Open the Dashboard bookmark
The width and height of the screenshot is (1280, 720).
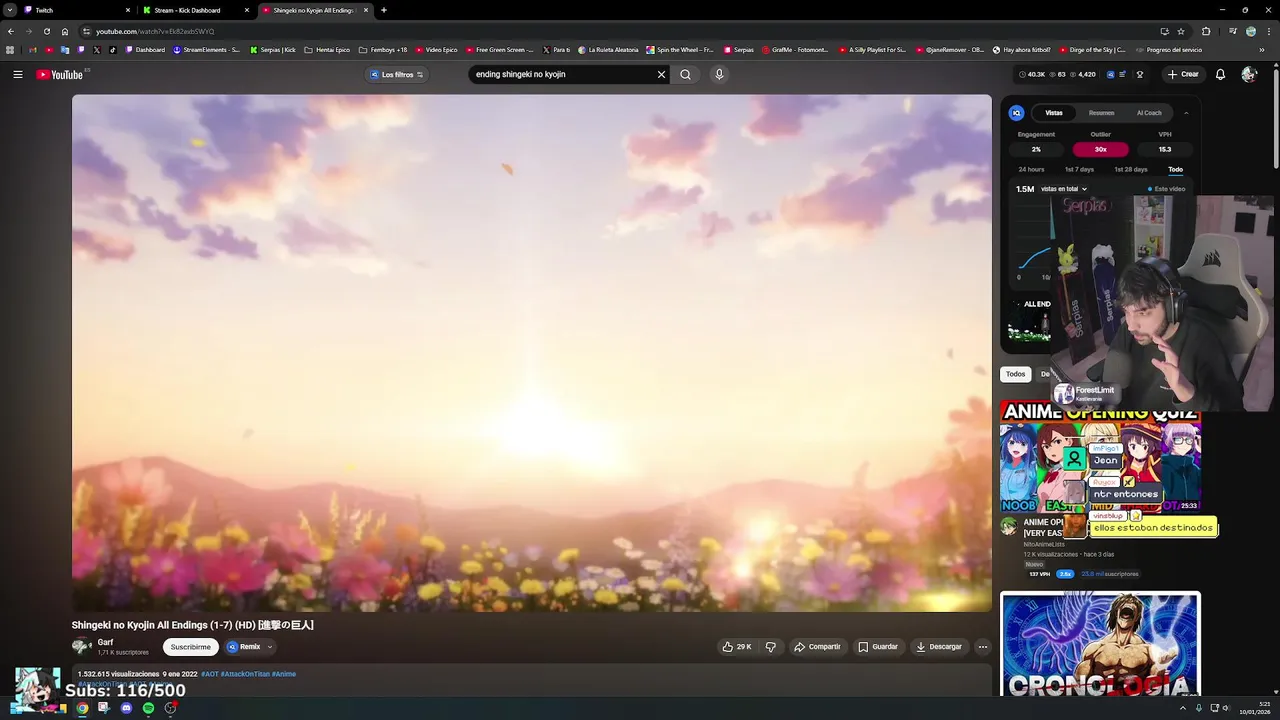(145, 49)
